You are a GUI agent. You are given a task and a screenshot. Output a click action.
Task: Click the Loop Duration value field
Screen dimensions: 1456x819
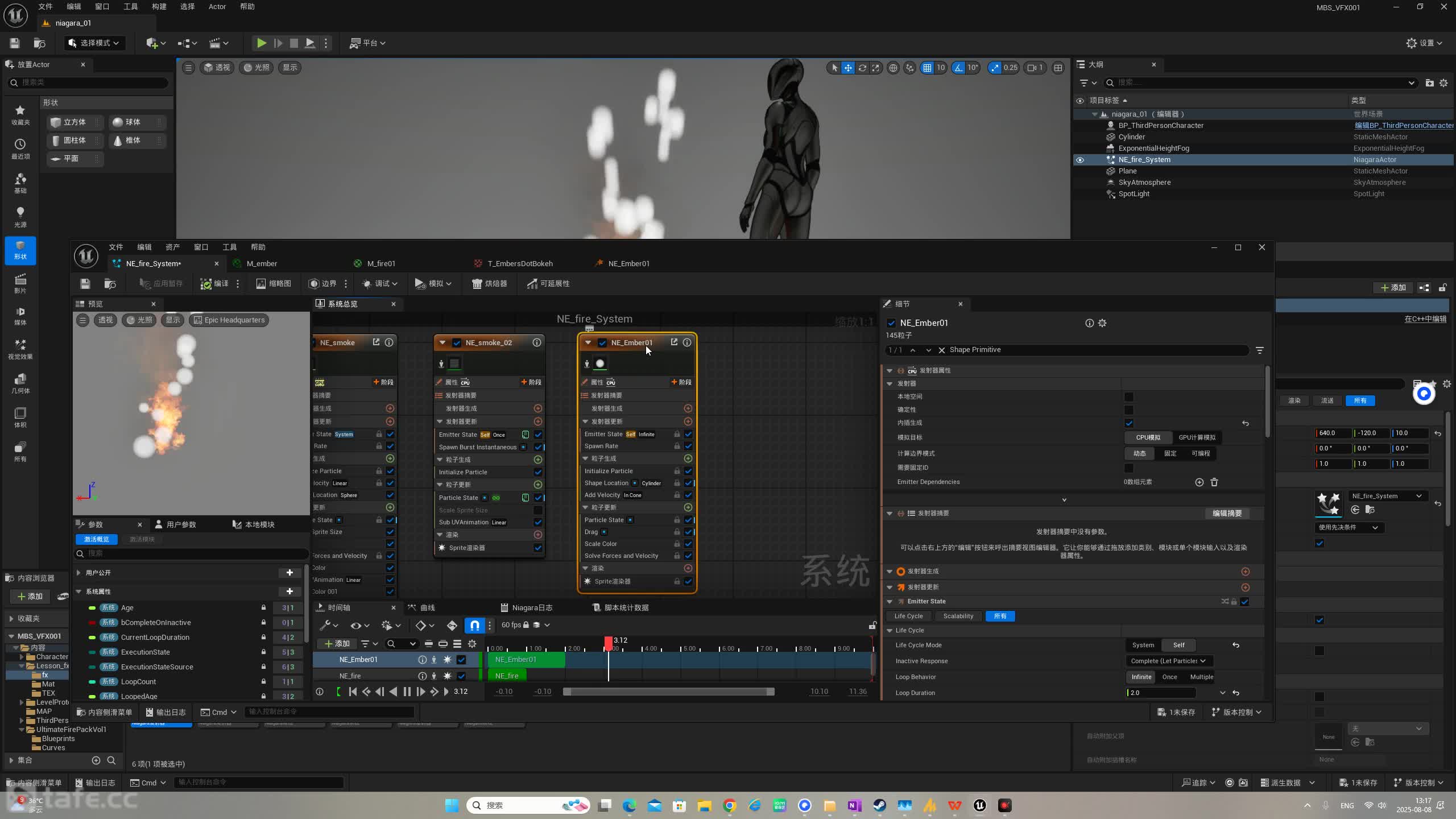pos(1161,693)
